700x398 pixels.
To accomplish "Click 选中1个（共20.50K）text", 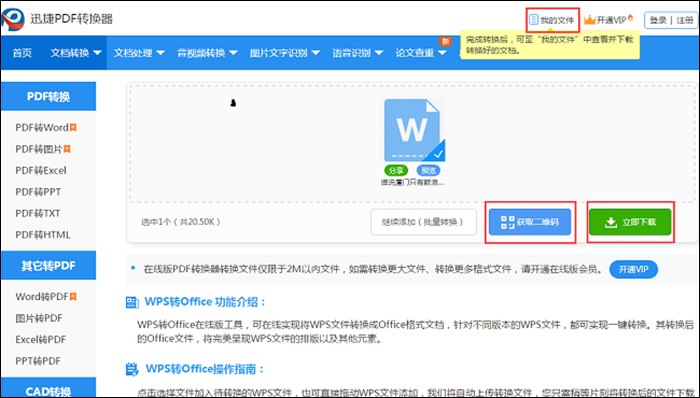I will 181,222.
